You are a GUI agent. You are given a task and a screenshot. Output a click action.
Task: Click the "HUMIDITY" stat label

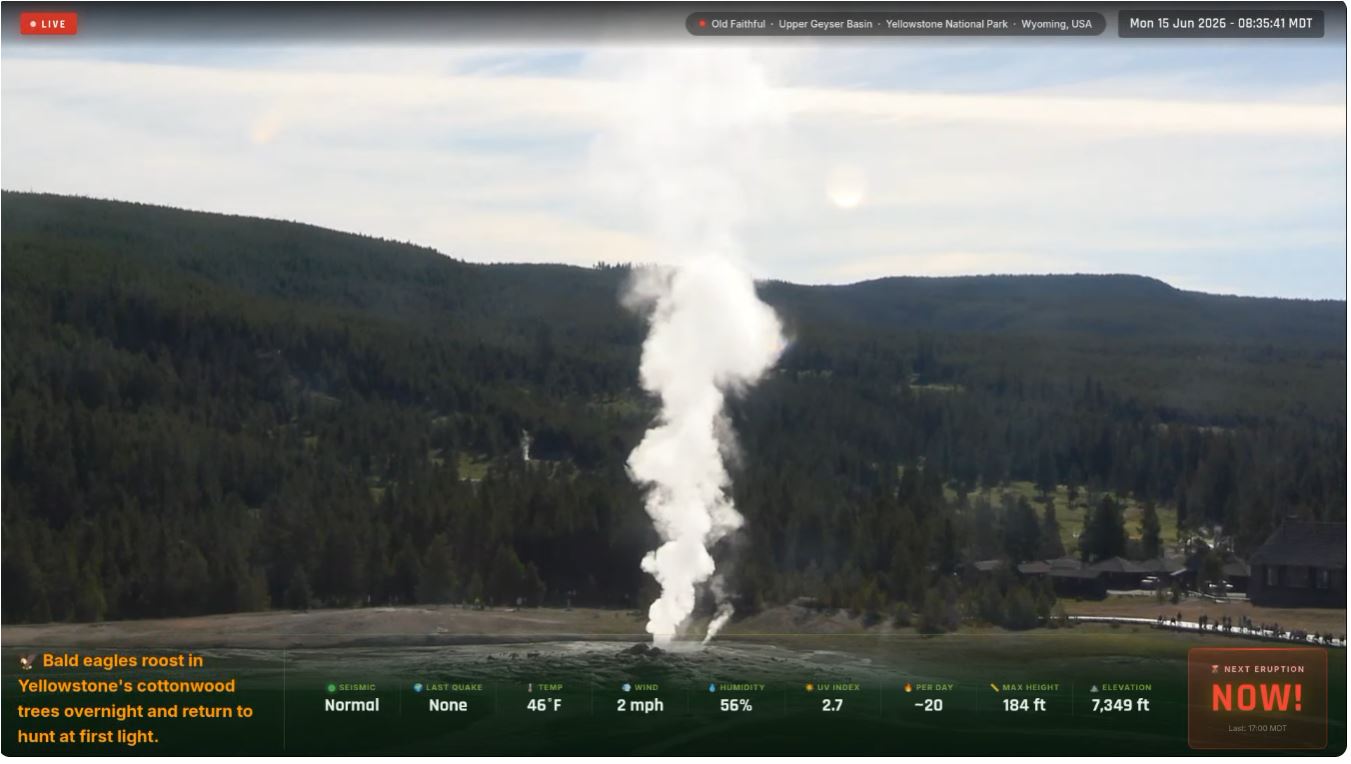point(742,688)
